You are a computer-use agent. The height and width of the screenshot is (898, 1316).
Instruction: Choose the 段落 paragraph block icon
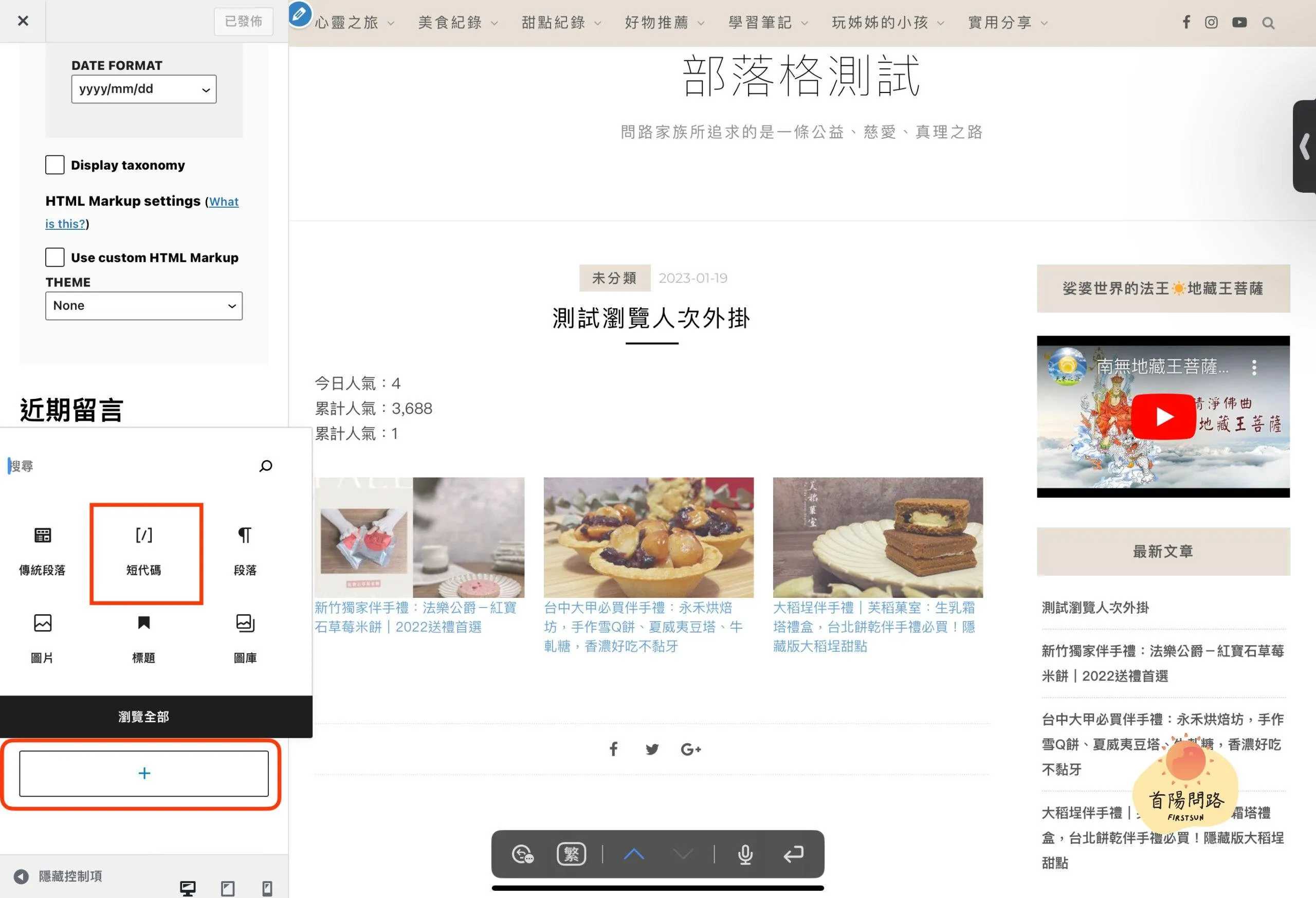tap(245, 535)
